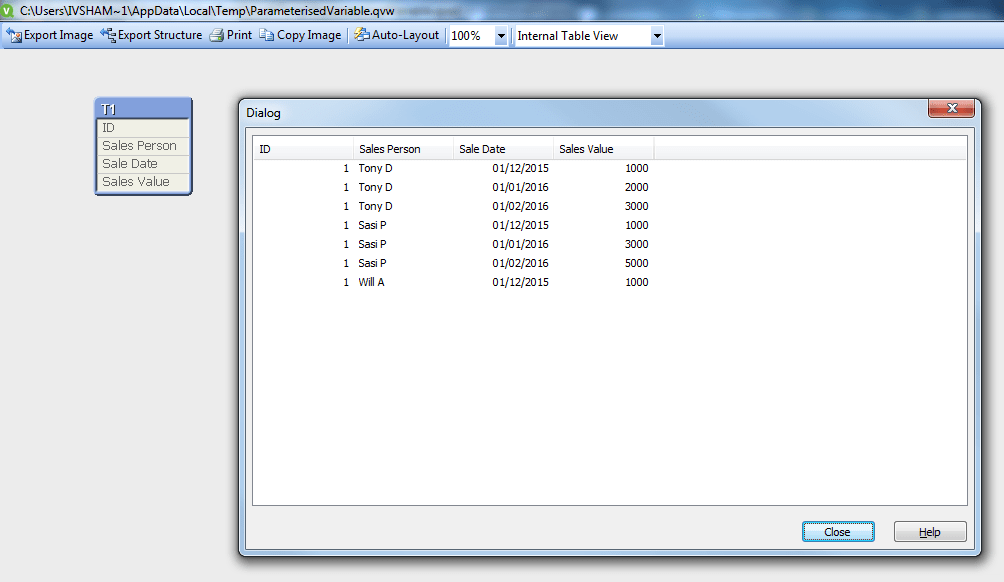Select Sale Date field in T1 table
The image size is (1004, 582).
(x=143, y=164)
